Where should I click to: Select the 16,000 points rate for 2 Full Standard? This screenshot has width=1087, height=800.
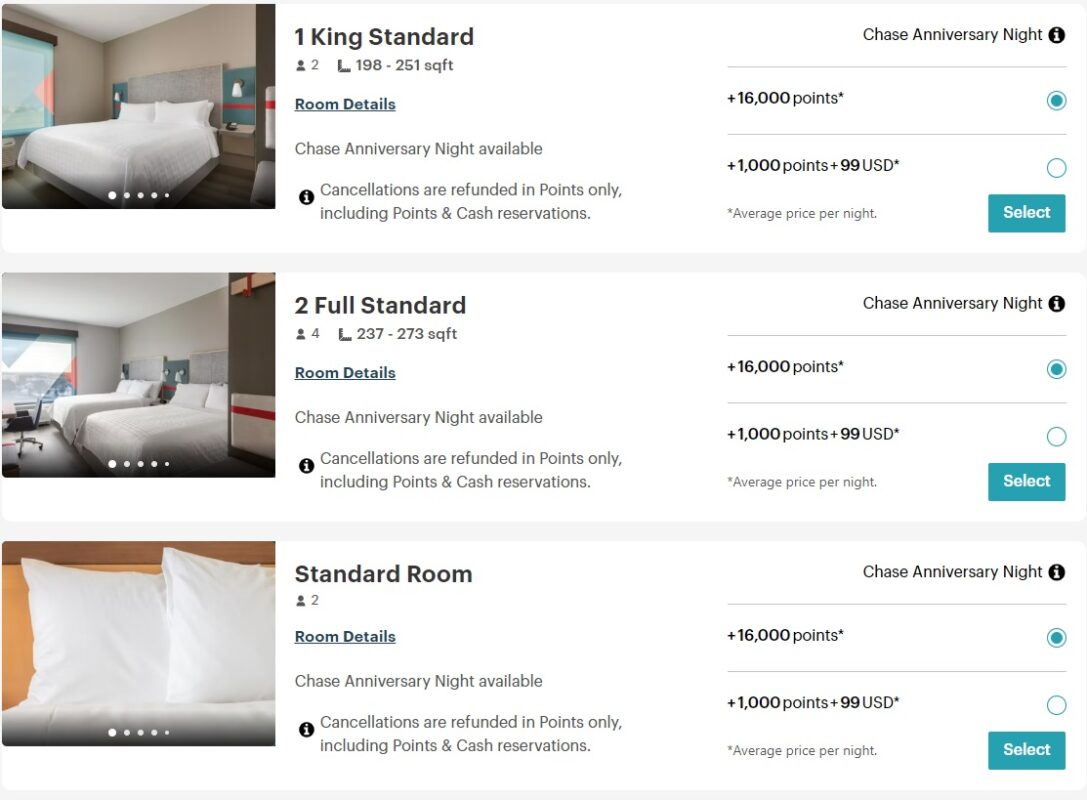[x=1056, y=369]
